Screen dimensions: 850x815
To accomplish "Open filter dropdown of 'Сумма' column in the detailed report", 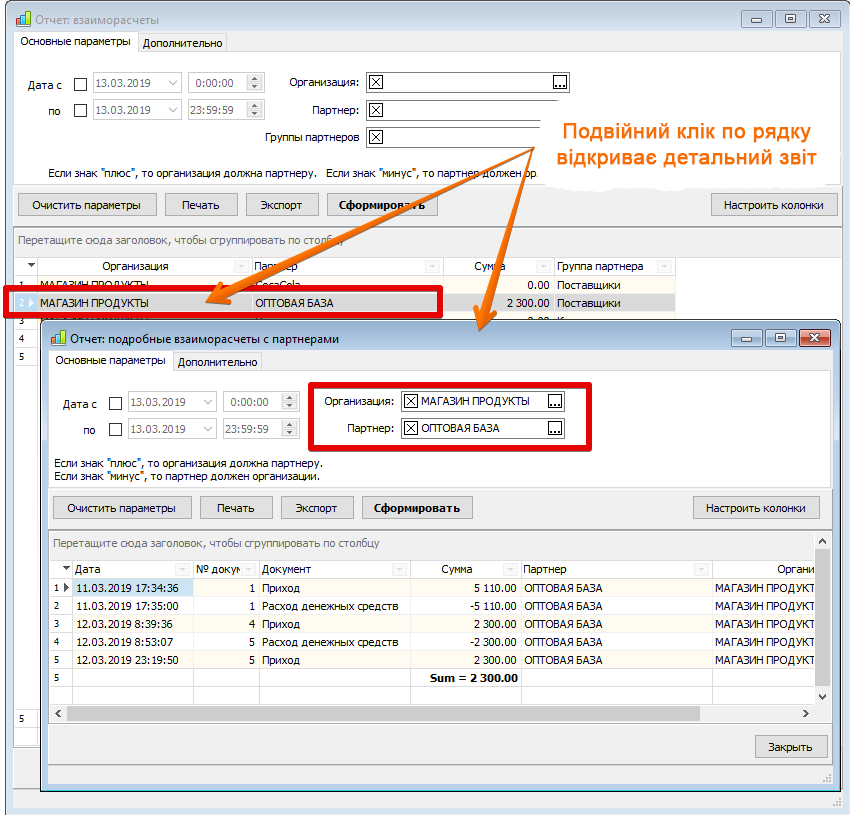I will [x=510, y=569].
